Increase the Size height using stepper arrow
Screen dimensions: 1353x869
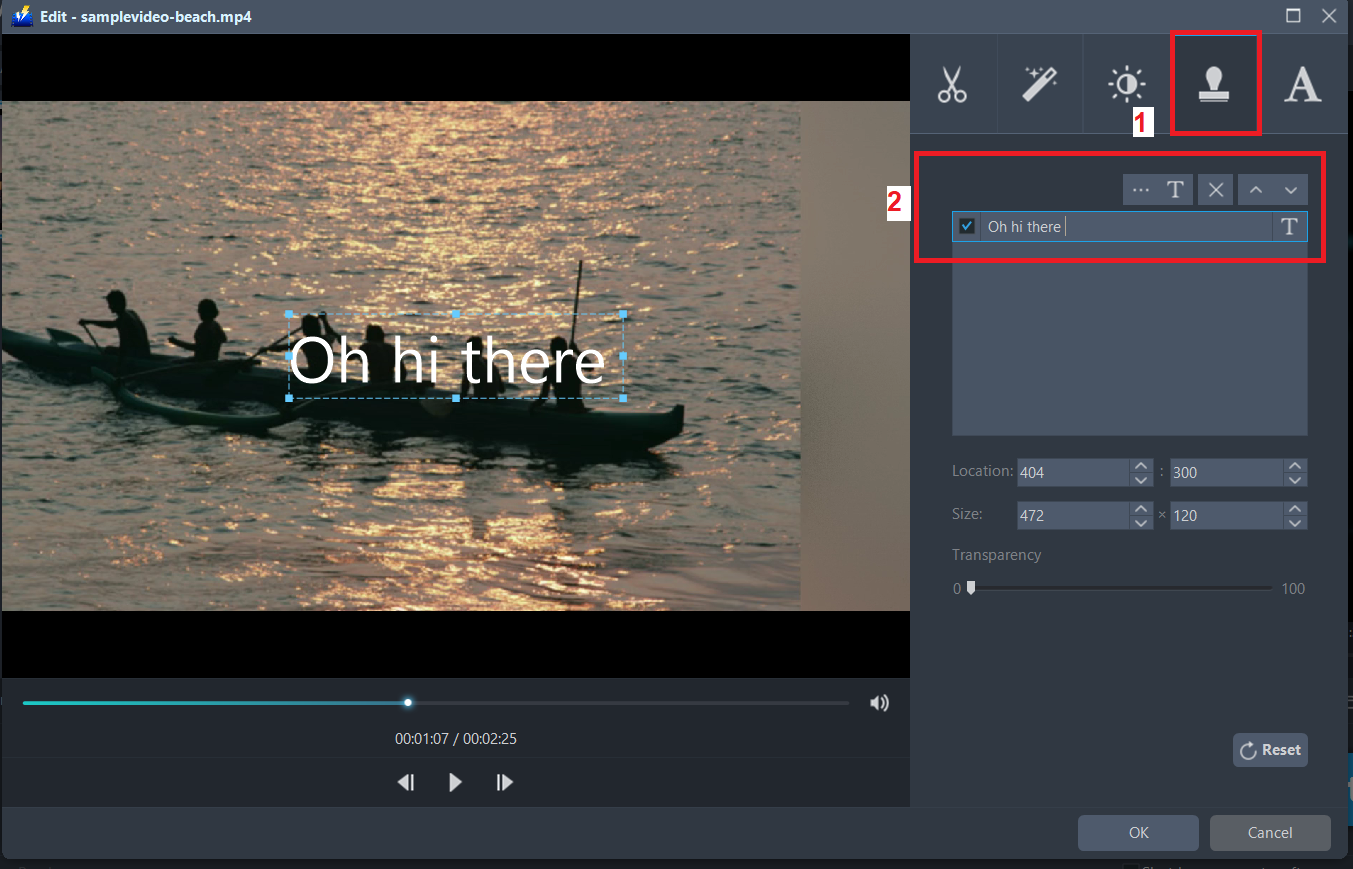click(x=1294, y=509)
